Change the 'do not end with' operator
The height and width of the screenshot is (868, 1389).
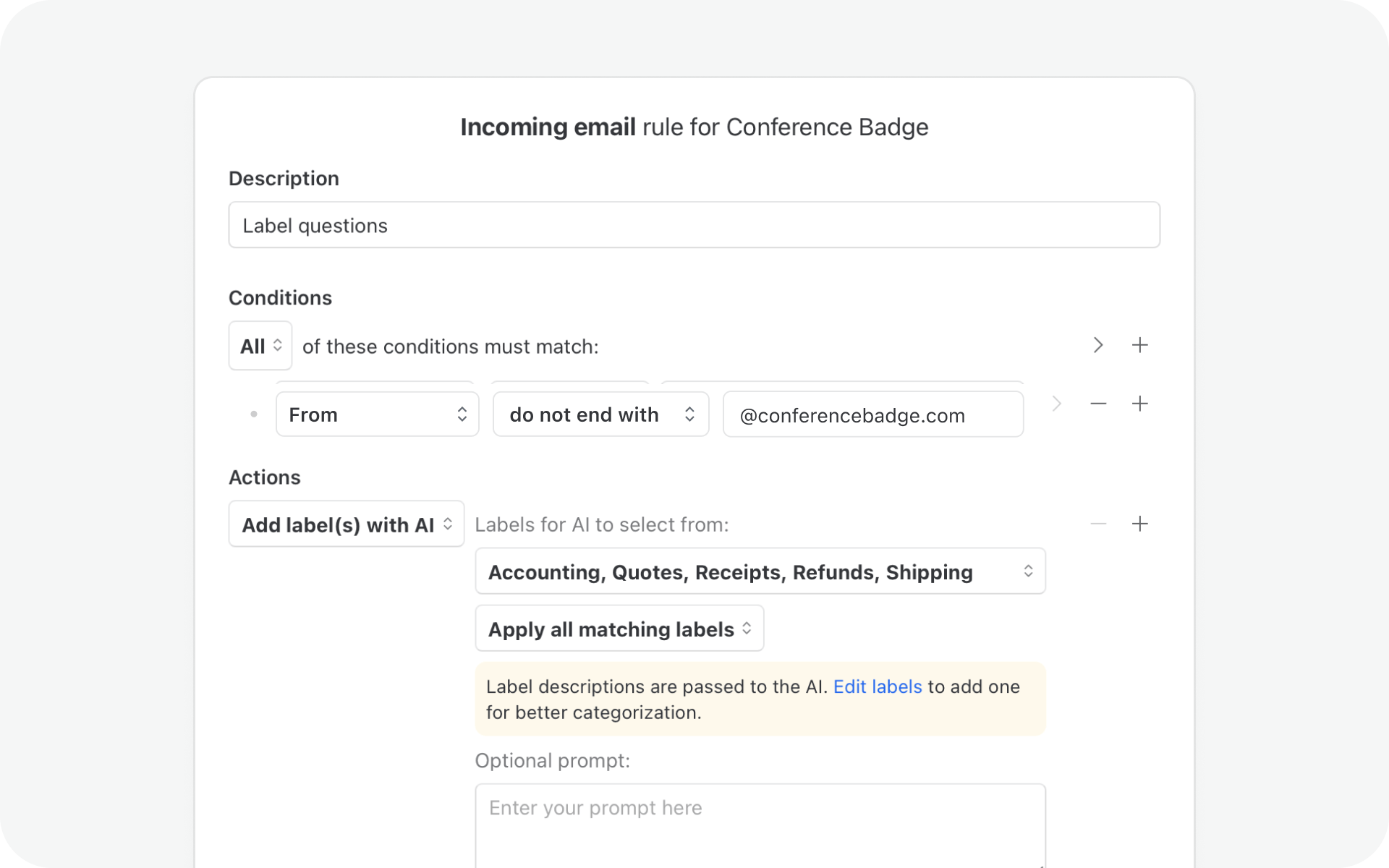(x=600, y=414)
